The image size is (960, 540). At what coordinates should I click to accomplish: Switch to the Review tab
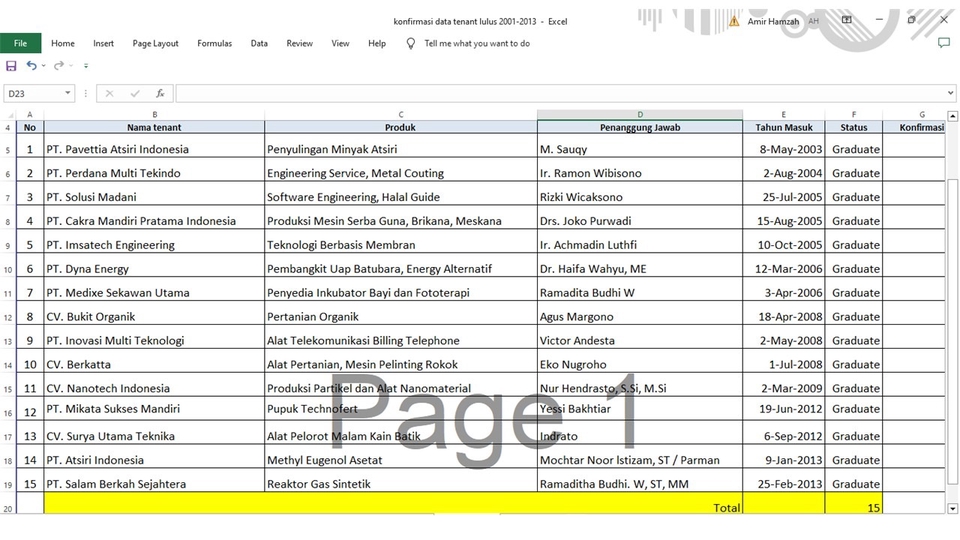tap(299, 43)
